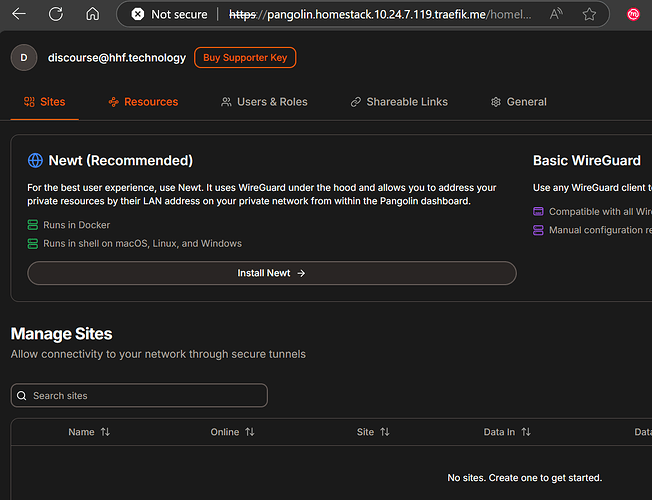This screenshot has height=500, width=652.
Task: Click discourse@hhf.technology account email
Action: point(117,57)
